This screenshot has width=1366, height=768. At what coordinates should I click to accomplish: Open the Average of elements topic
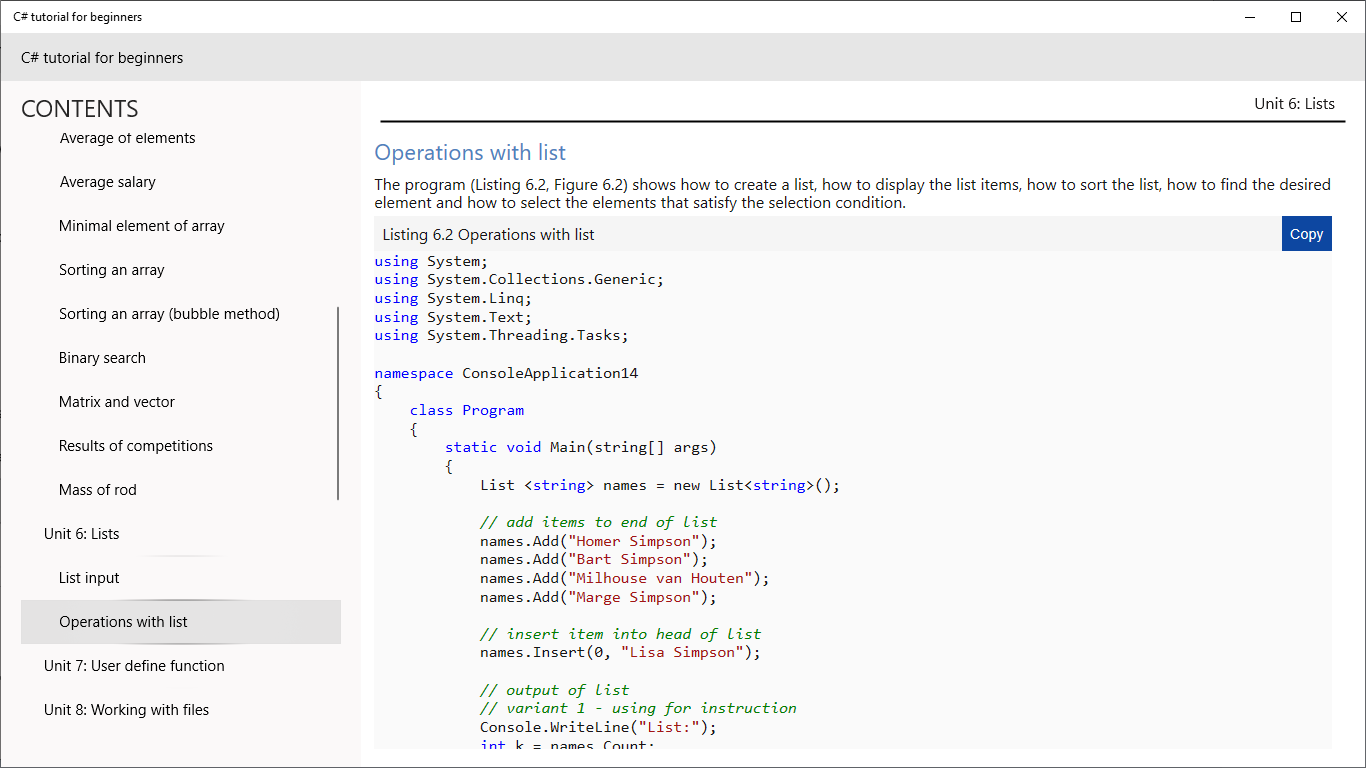(127, 139)
